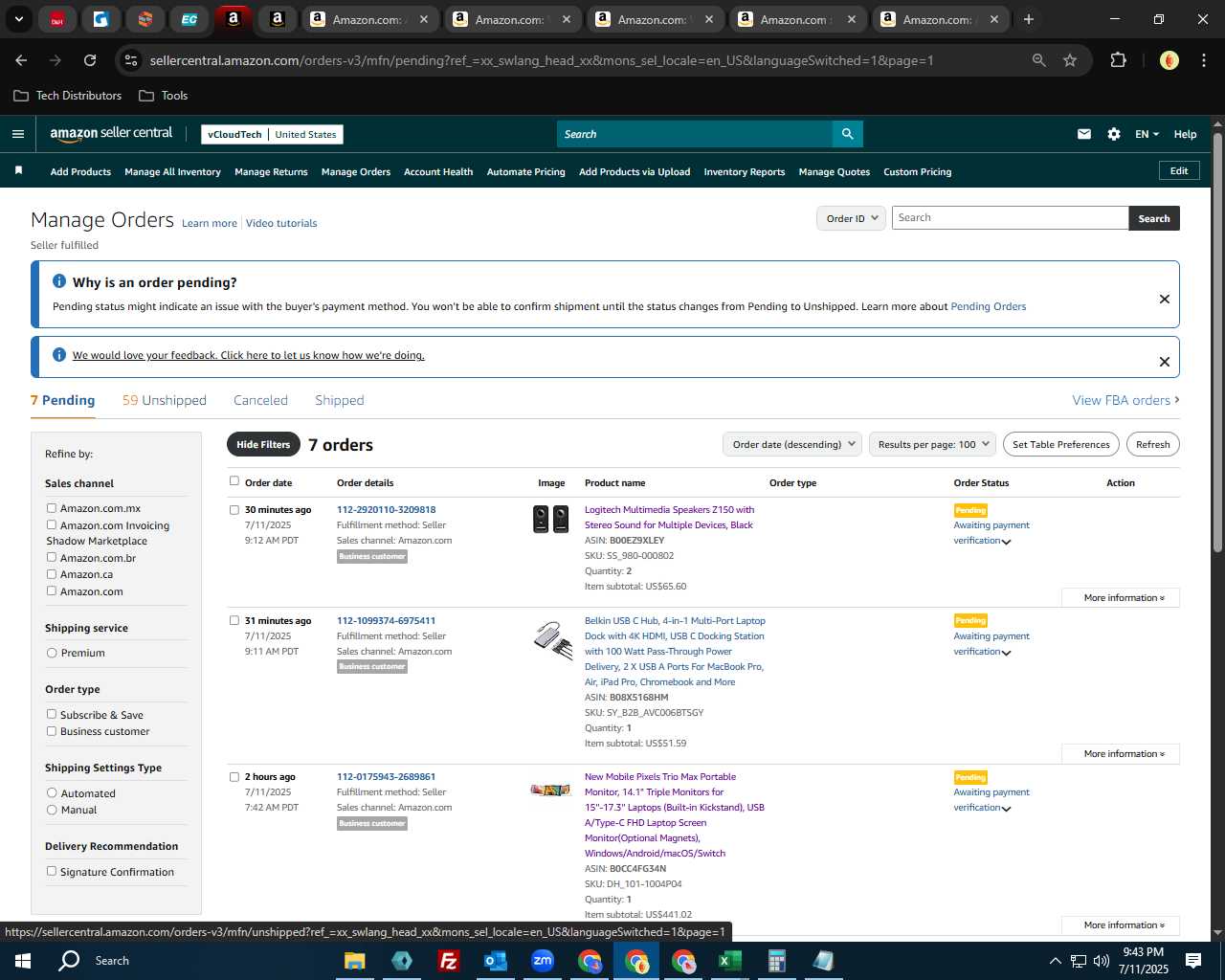Check the Amazon.com.mx sales channel filter
This screenshot has height=980, width=1225.
coord(52,508)
